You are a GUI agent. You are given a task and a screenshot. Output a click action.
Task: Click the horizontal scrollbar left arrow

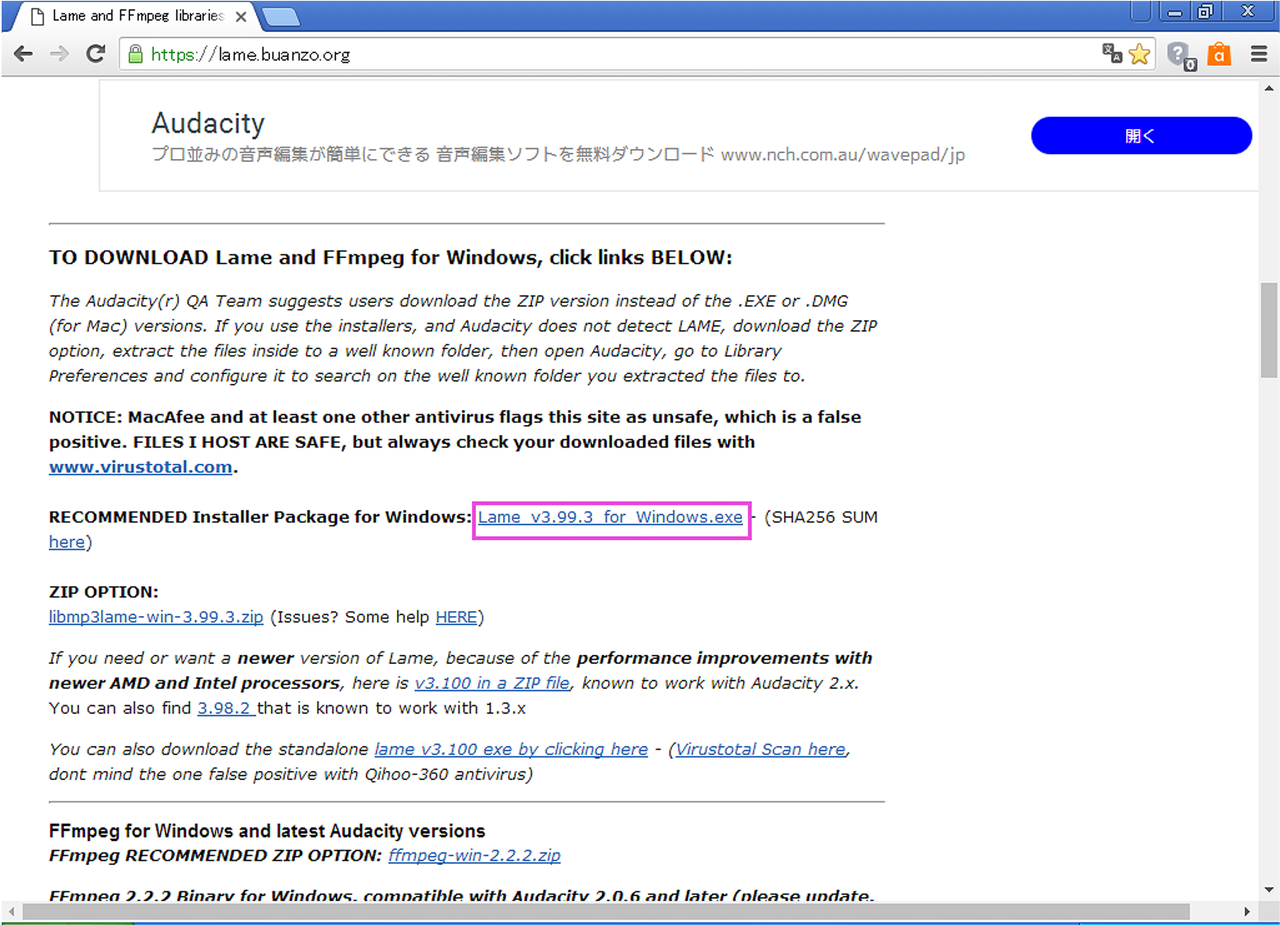click(10, 912)
